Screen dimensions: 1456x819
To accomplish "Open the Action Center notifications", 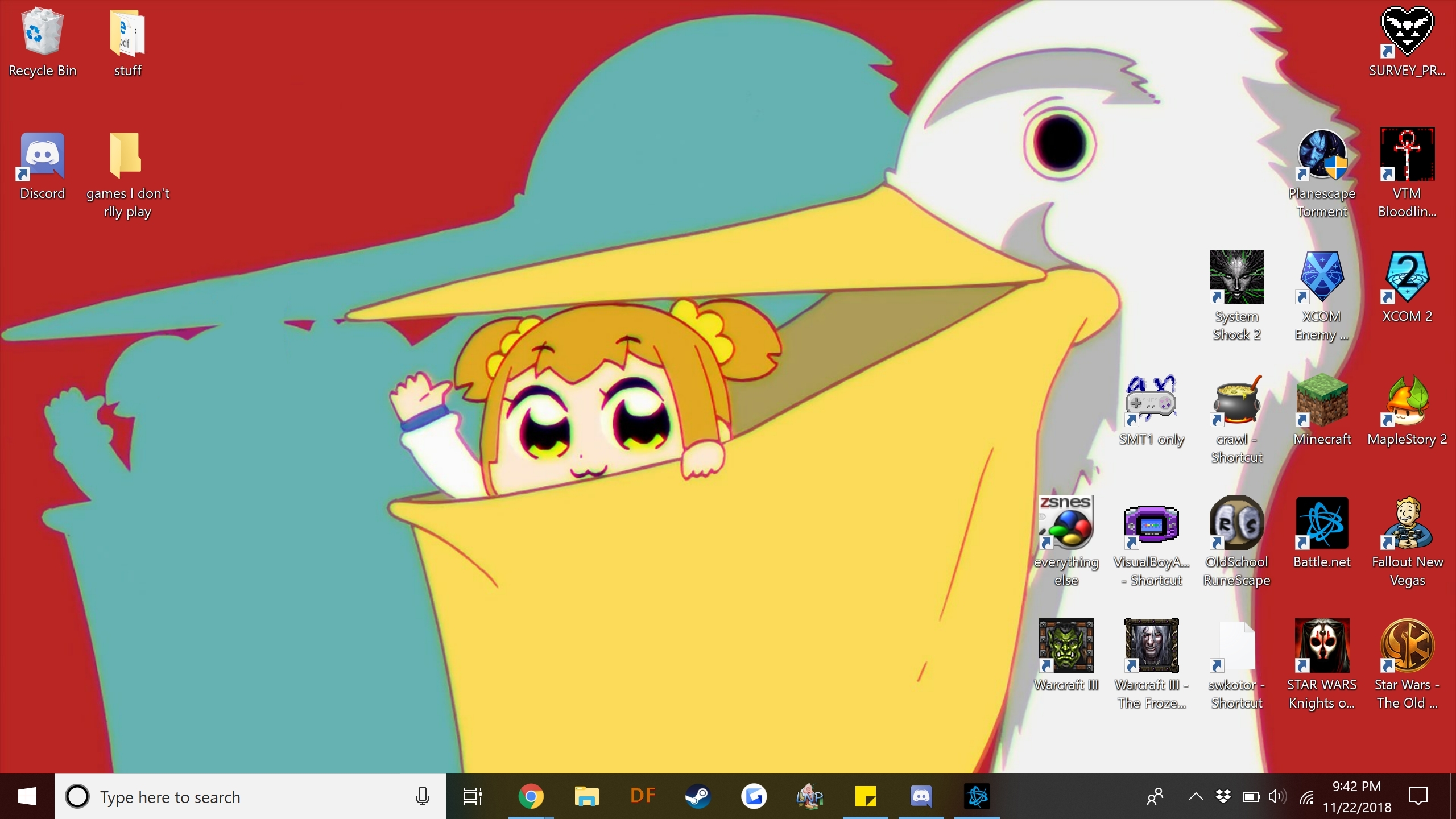I will click(1418, 796).
